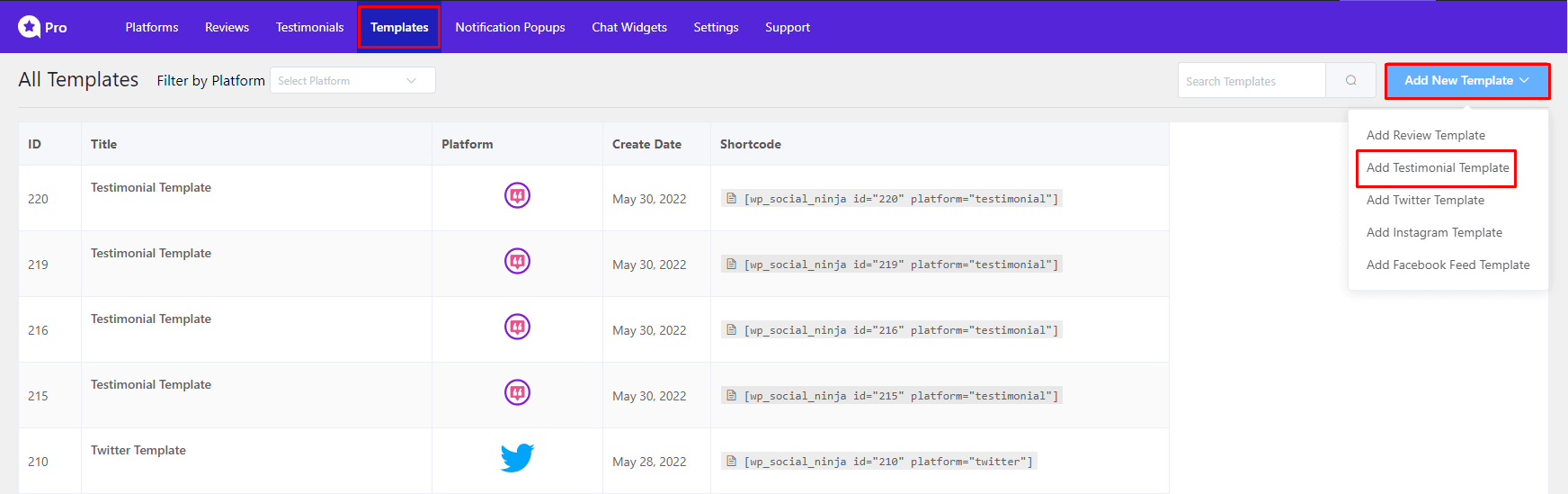Focus the Search Templates input field
1568x494 pixels.
tap(1251, 80)
